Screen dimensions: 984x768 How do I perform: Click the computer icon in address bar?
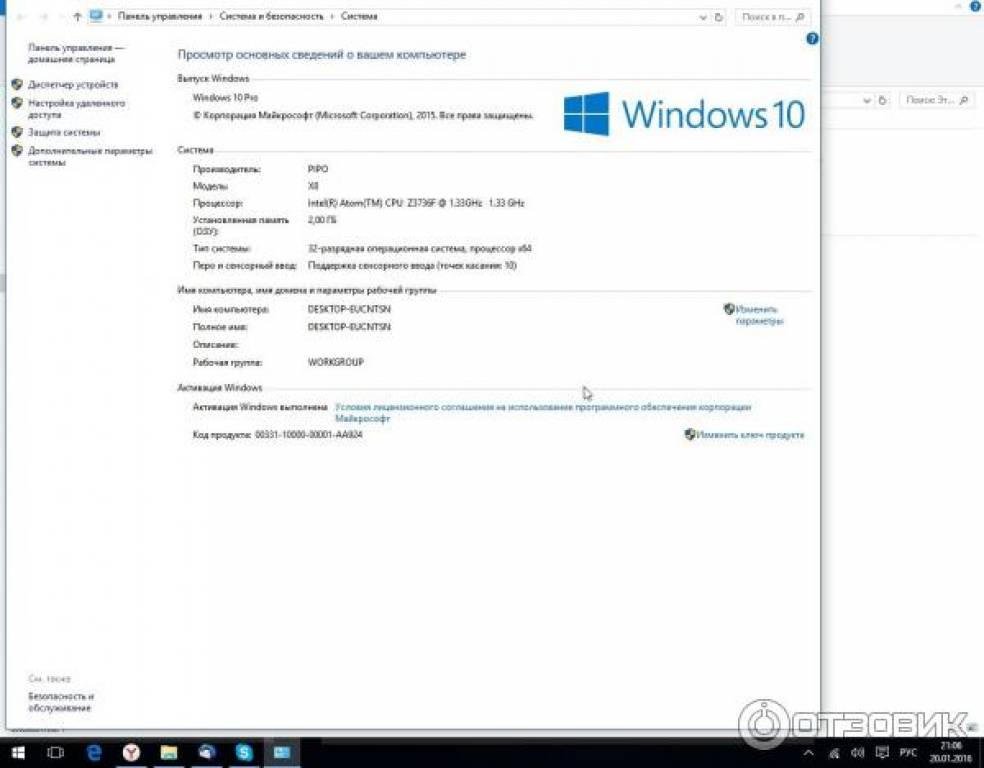tap(95, 16)
